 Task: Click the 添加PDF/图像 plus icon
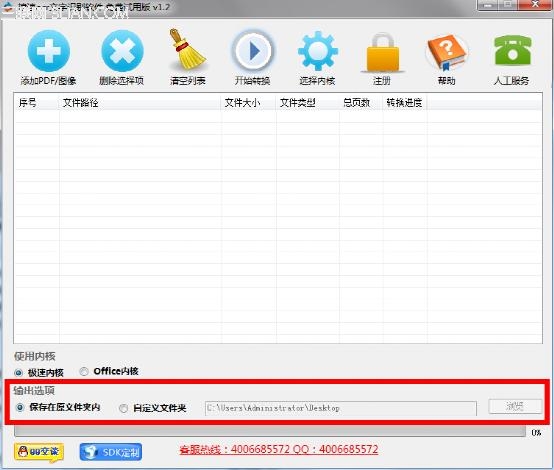point(49,51)
